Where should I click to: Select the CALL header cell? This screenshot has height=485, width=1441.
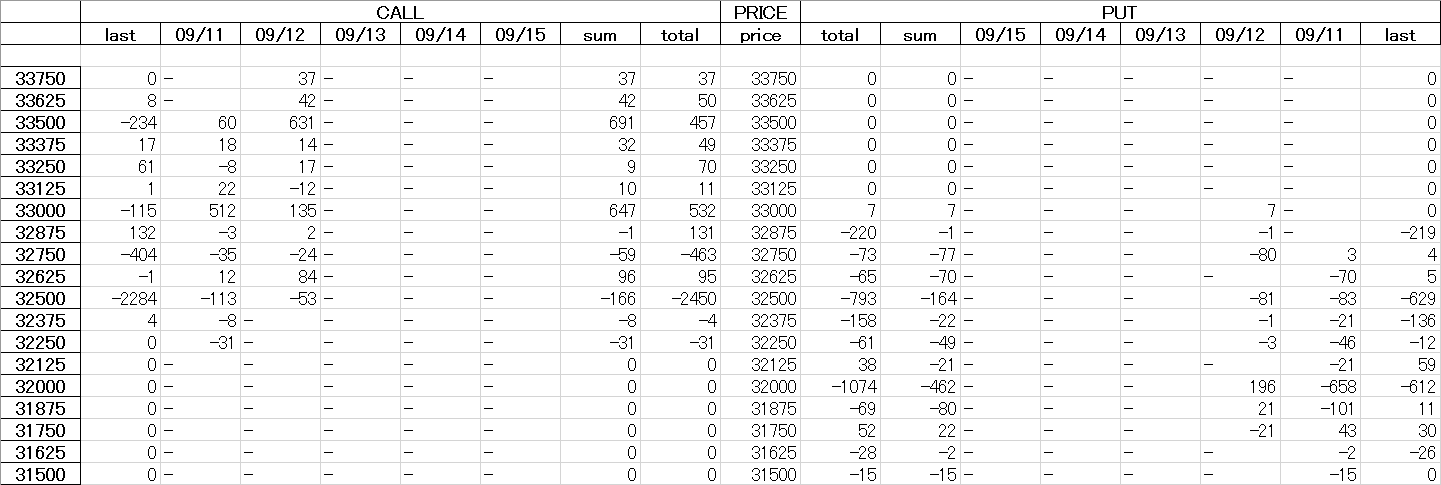400,12
